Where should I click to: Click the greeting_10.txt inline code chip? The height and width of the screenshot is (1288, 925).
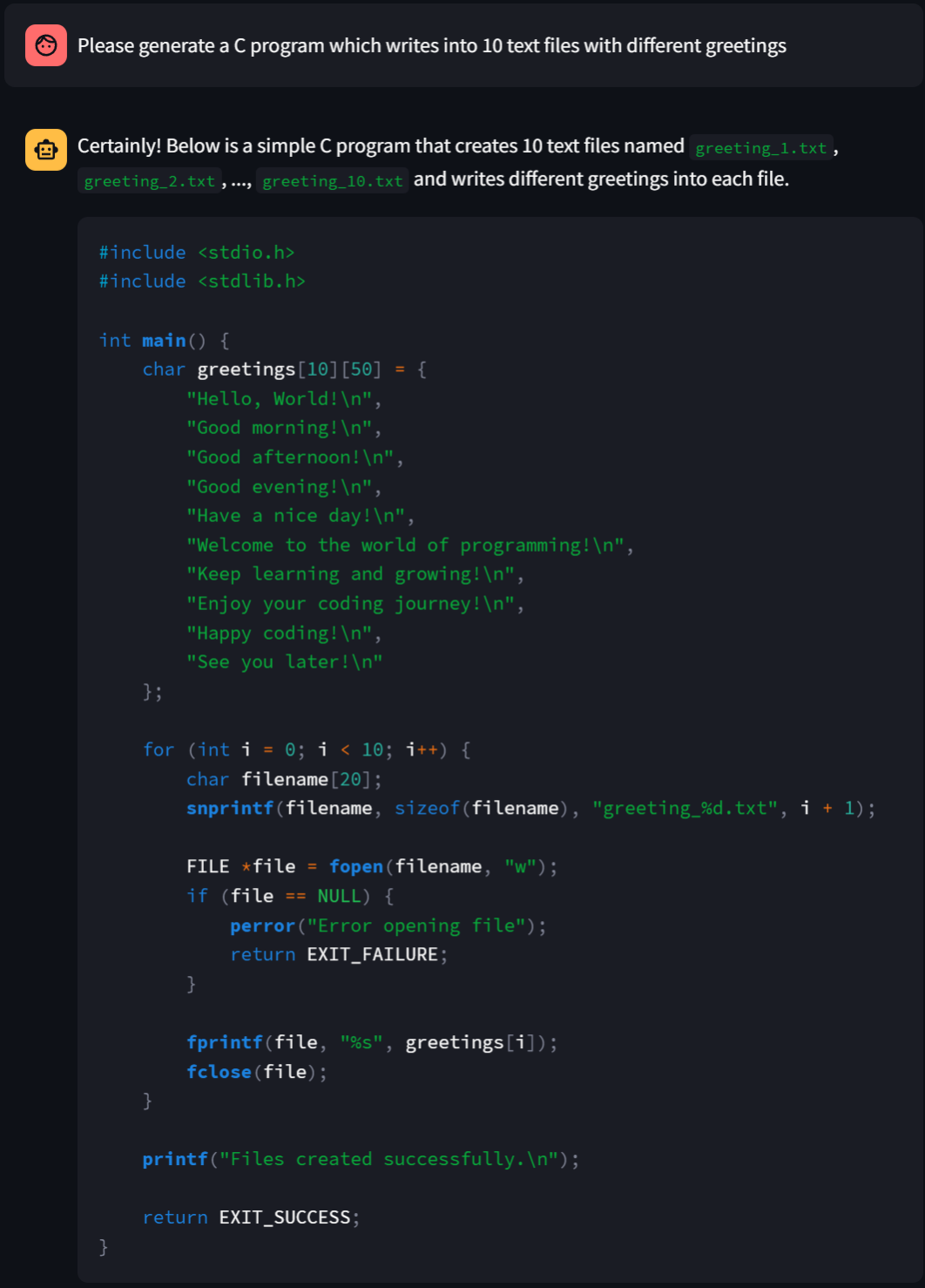[332, 181]
